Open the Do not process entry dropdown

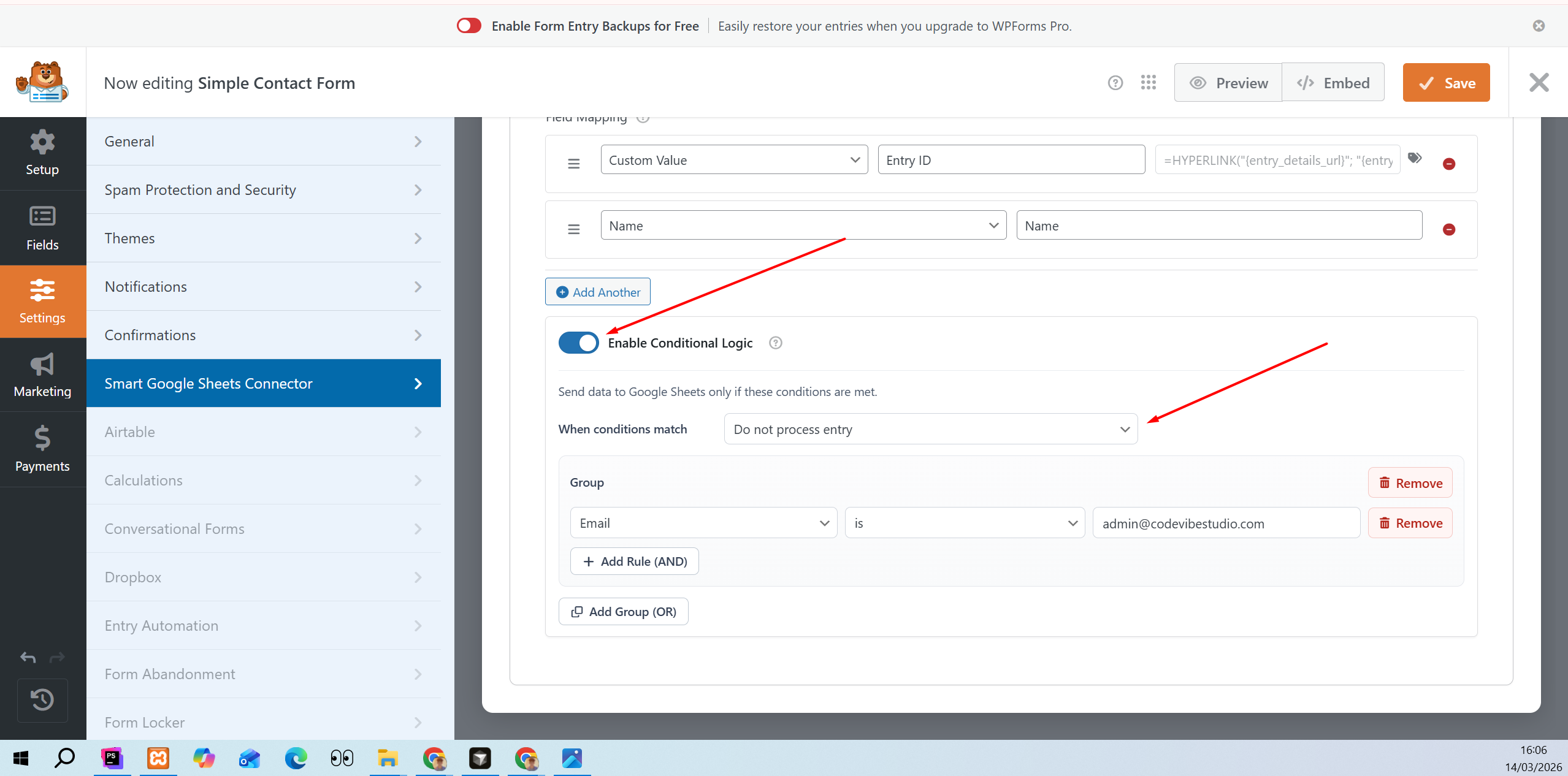click(x=931, y=429)
